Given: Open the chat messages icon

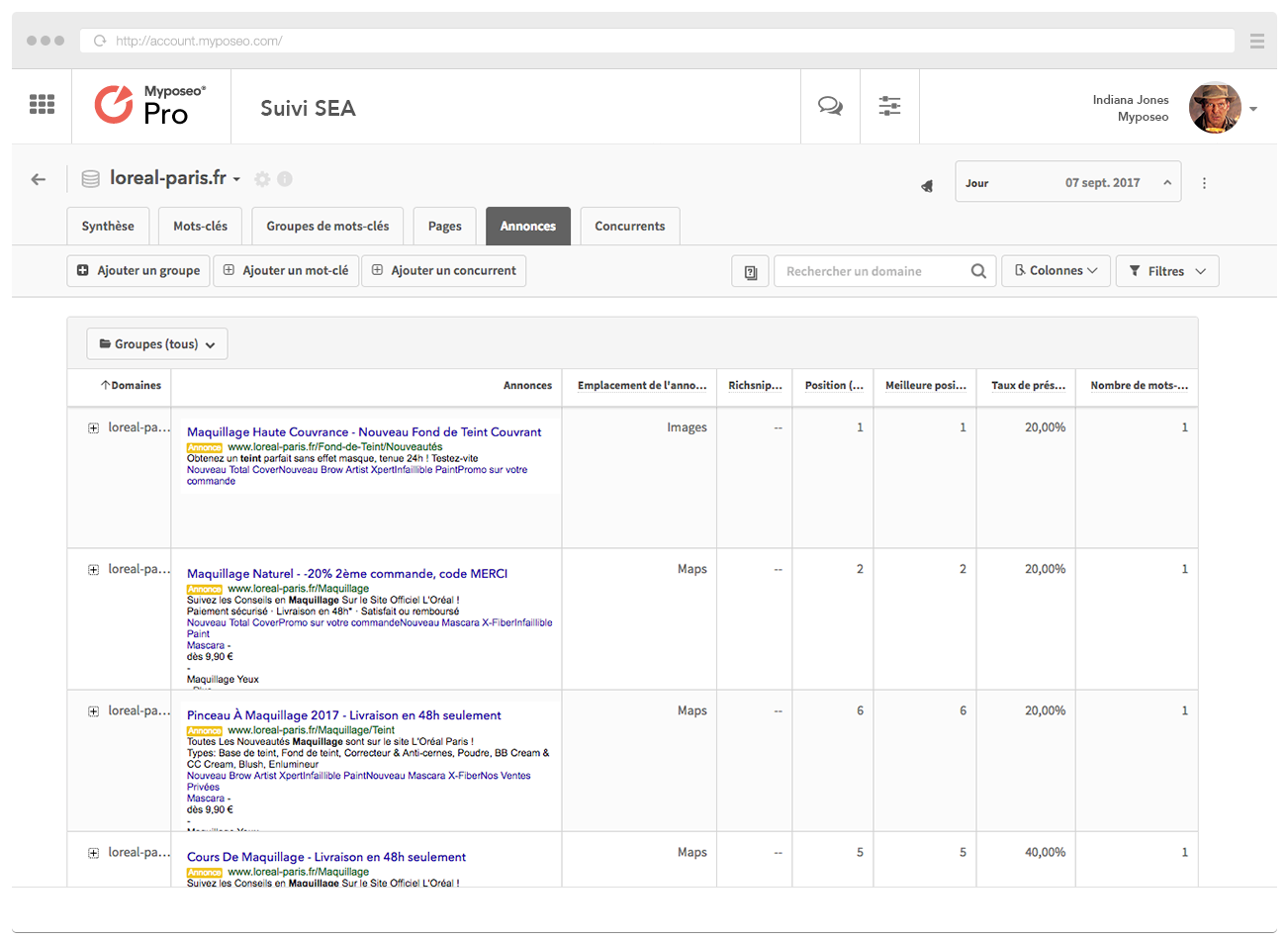Looking at the screenshot, I should coord(830,106).
